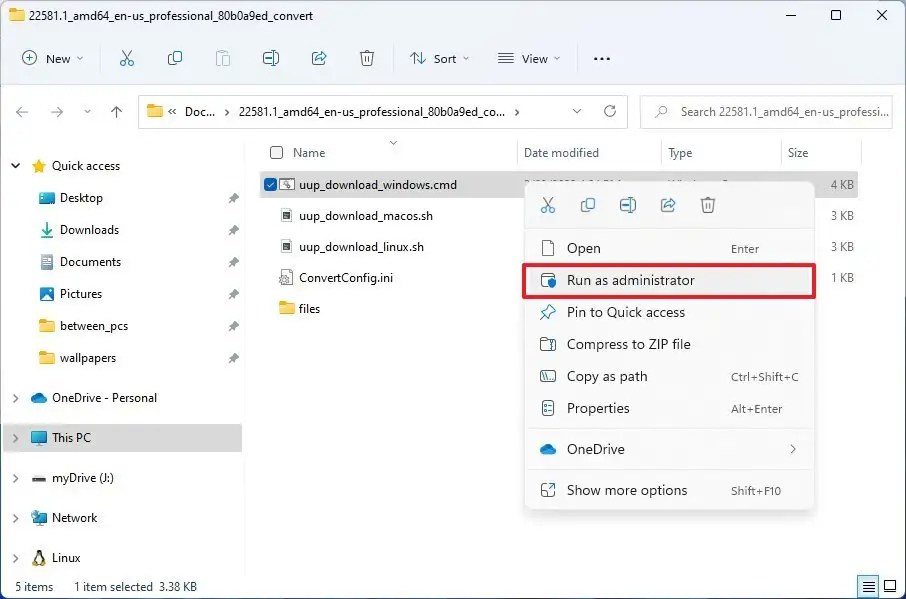This screenshot has width=906, height=599.
Task: Click the Rename icon in the context menu
Action: [628, 204]
